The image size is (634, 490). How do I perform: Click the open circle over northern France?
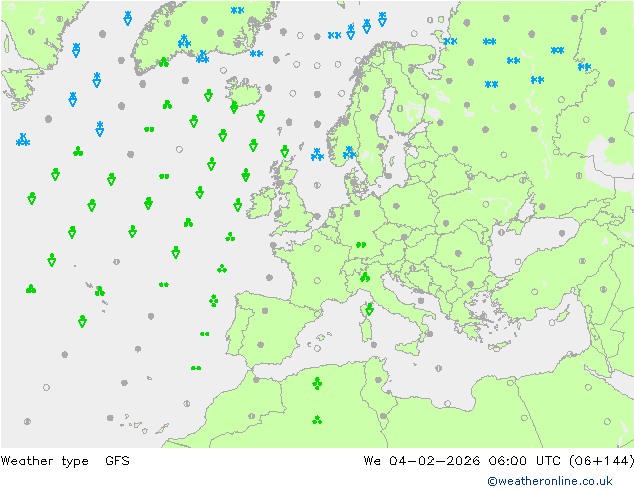tap(317, 248)
